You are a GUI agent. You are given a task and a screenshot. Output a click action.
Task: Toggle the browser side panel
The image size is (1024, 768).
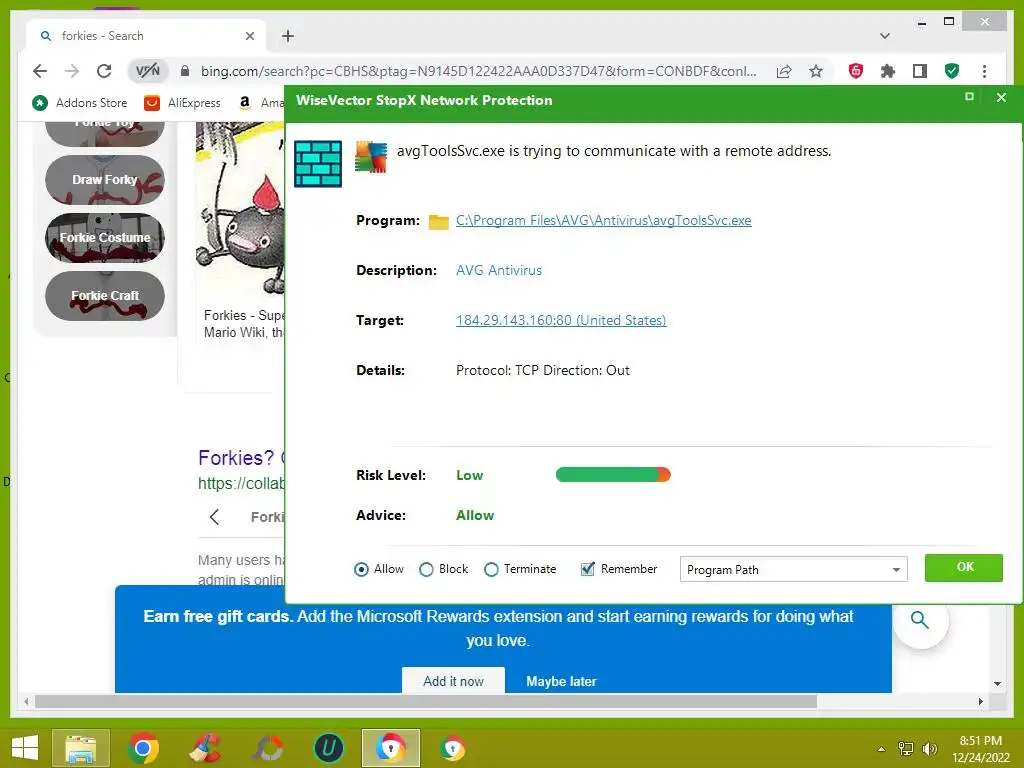pyautogui.click(x=920, y=71)
